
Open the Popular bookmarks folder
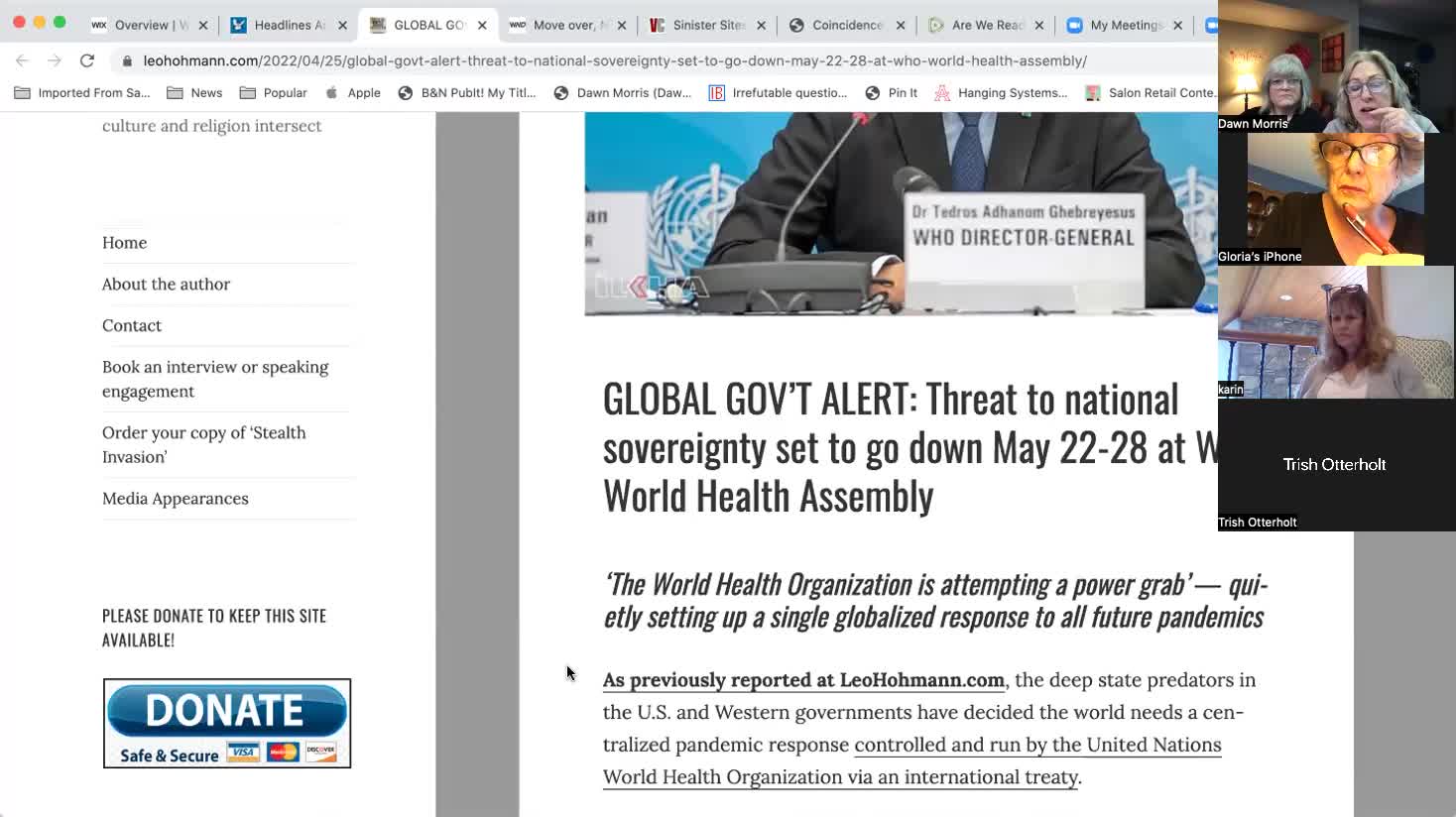pyautogui.click(x=274, y=93)
